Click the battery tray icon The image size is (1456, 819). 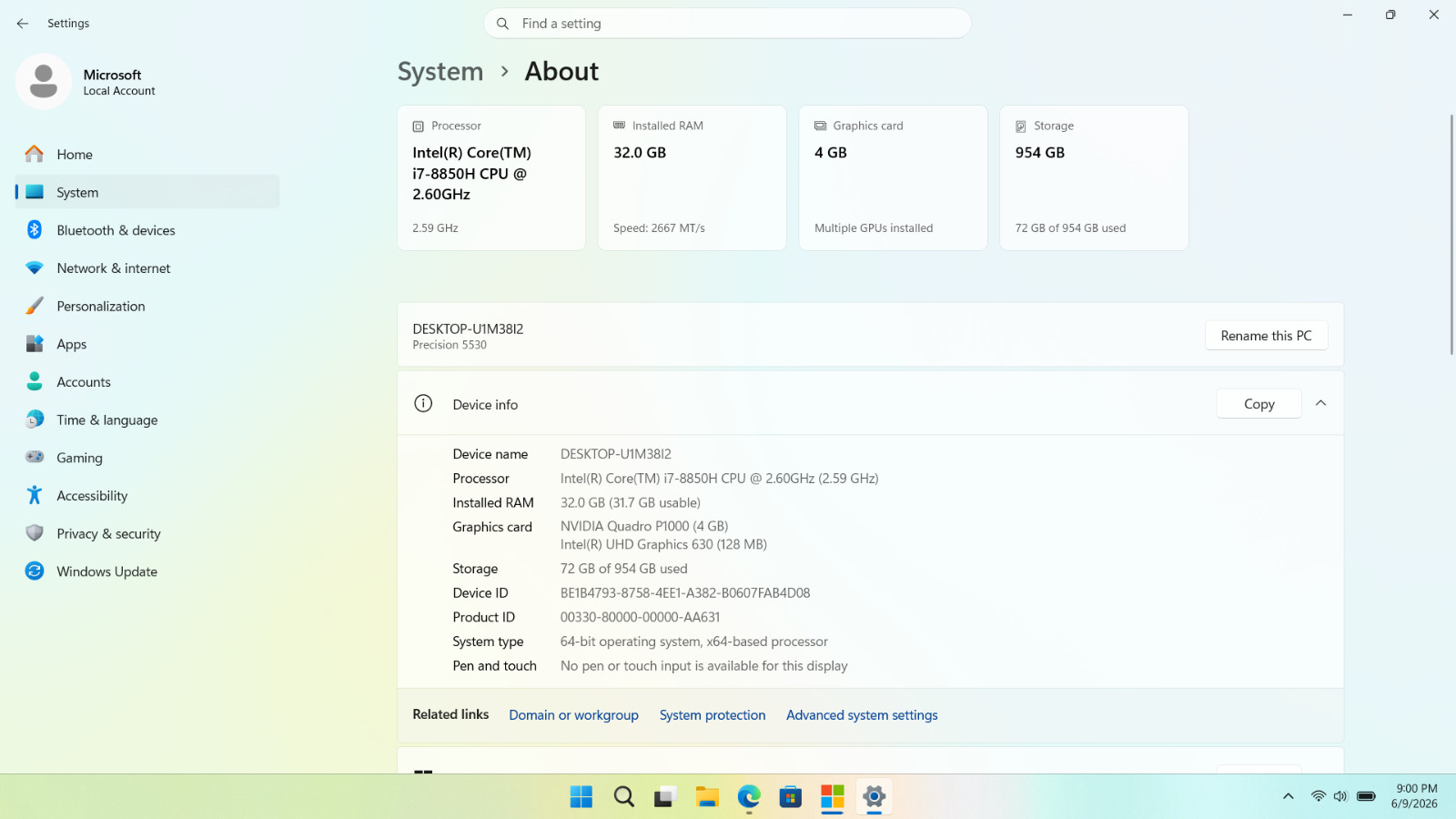(x=1366, y=796)
